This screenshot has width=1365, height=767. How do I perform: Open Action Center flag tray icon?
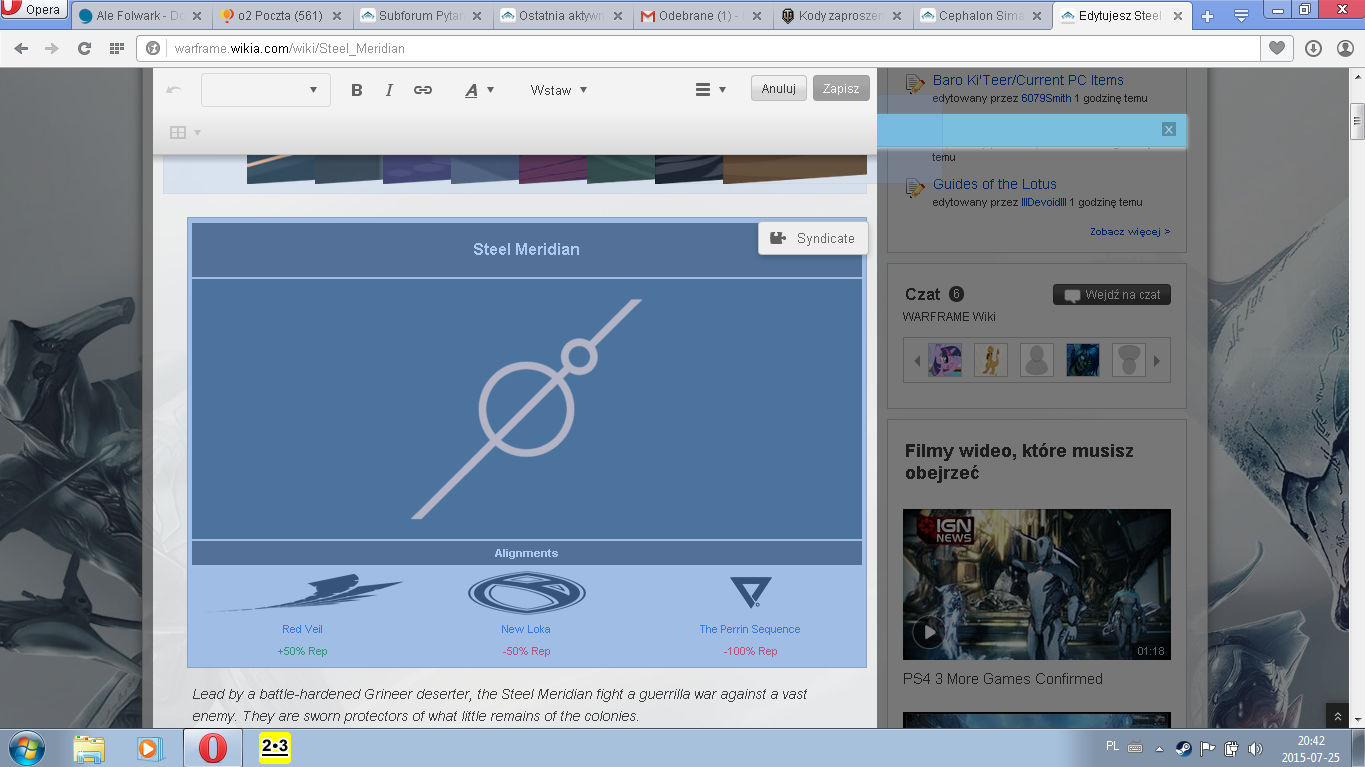coord(1208,747)
